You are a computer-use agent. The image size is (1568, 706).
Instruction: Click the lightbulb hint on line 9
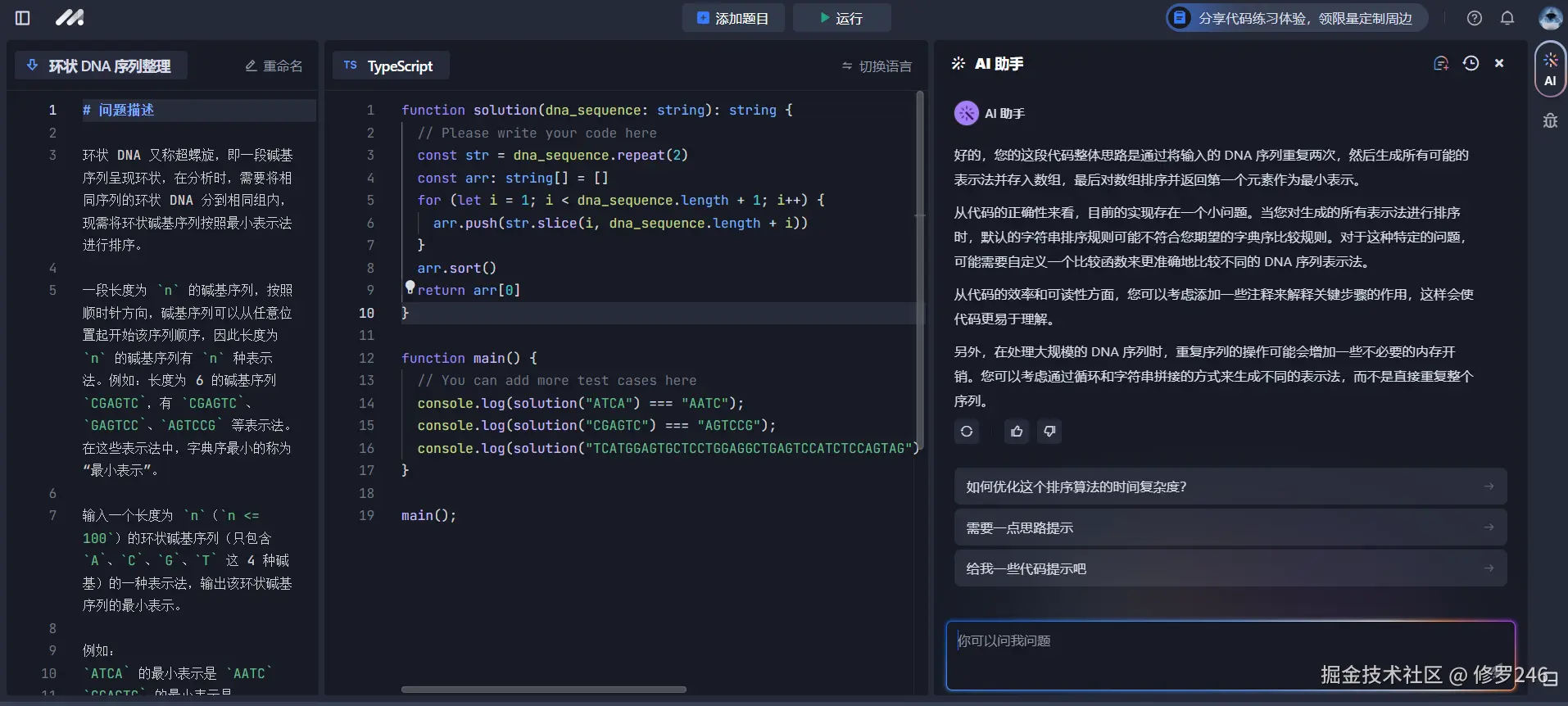click(x=410, y=287)
